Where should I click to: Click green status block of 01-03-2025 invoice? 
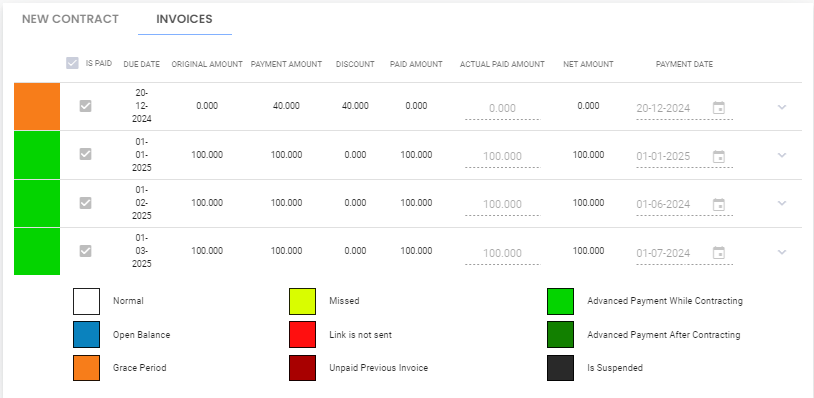click(37, 252)
